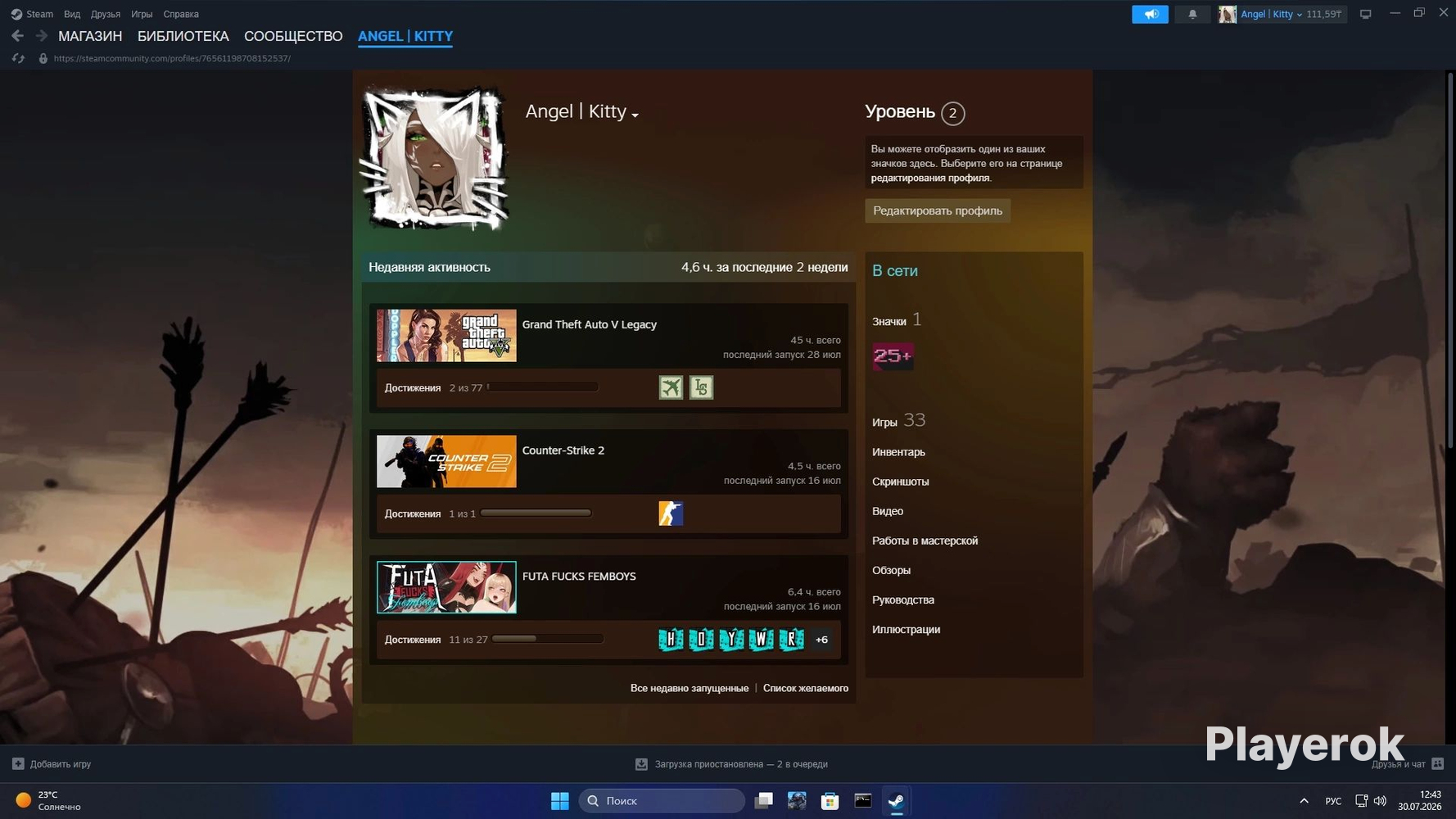Click the profile avatar picture
1456x819 pixels.
[x=434, y=157]
